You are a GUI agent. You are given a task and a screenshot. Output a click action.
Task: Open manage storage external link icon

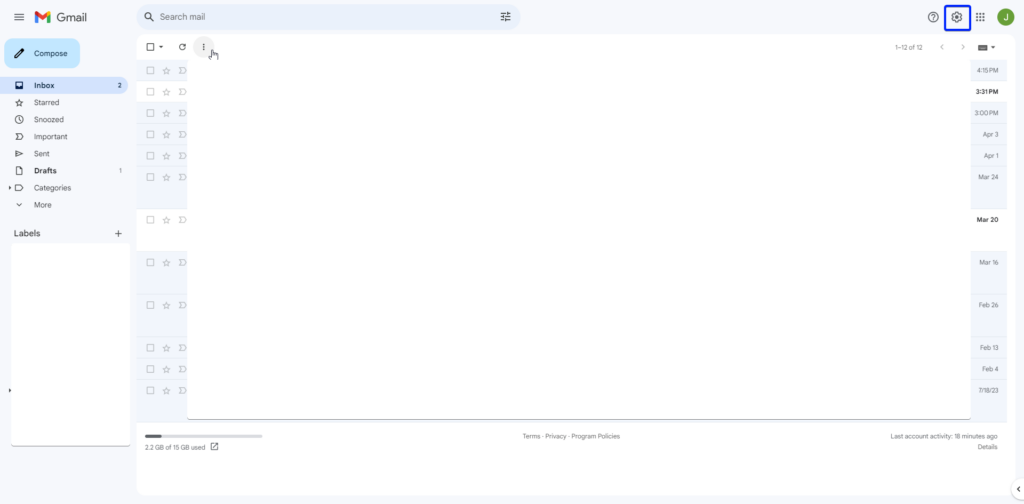(214, 447)
